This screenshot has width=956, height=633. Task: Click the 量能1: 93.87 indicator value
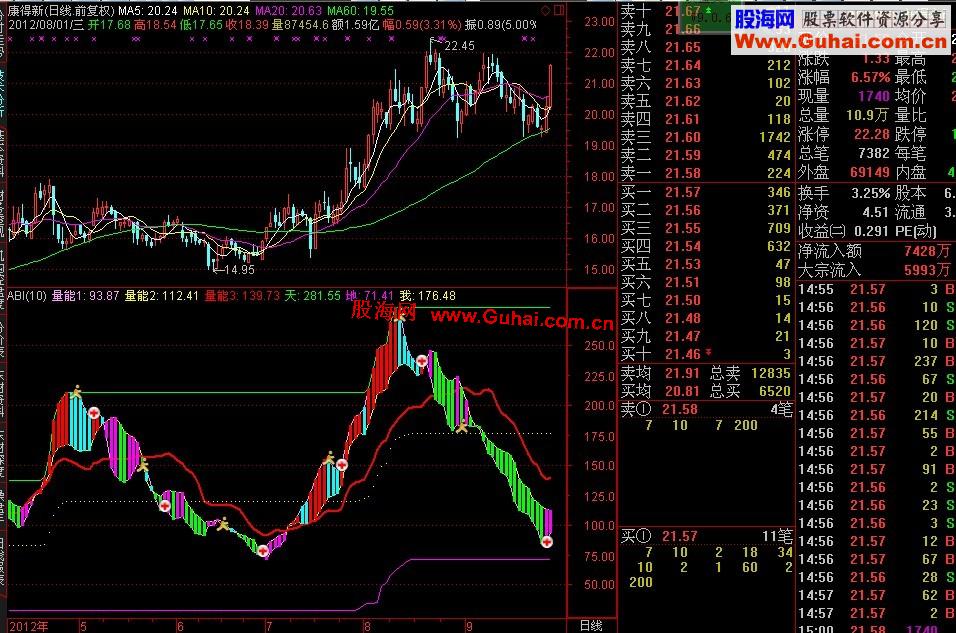pos(85,296)
